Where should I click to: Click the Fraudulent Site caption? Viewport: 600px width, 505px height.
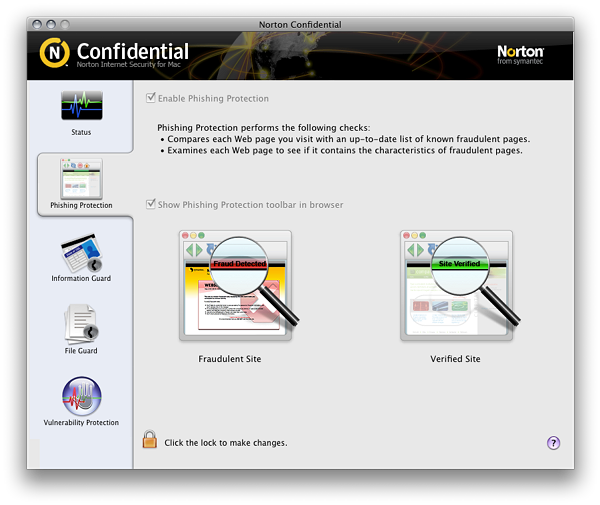(x=230, y=358)
